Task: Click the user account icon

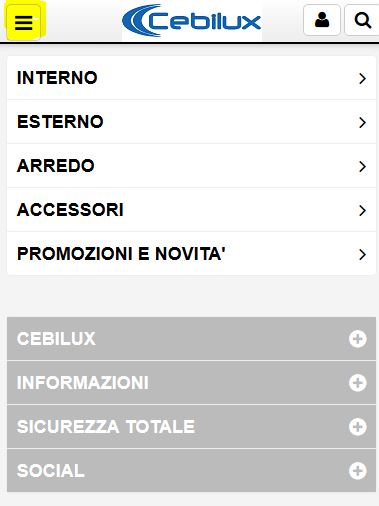Action: [x=322, y=20]
